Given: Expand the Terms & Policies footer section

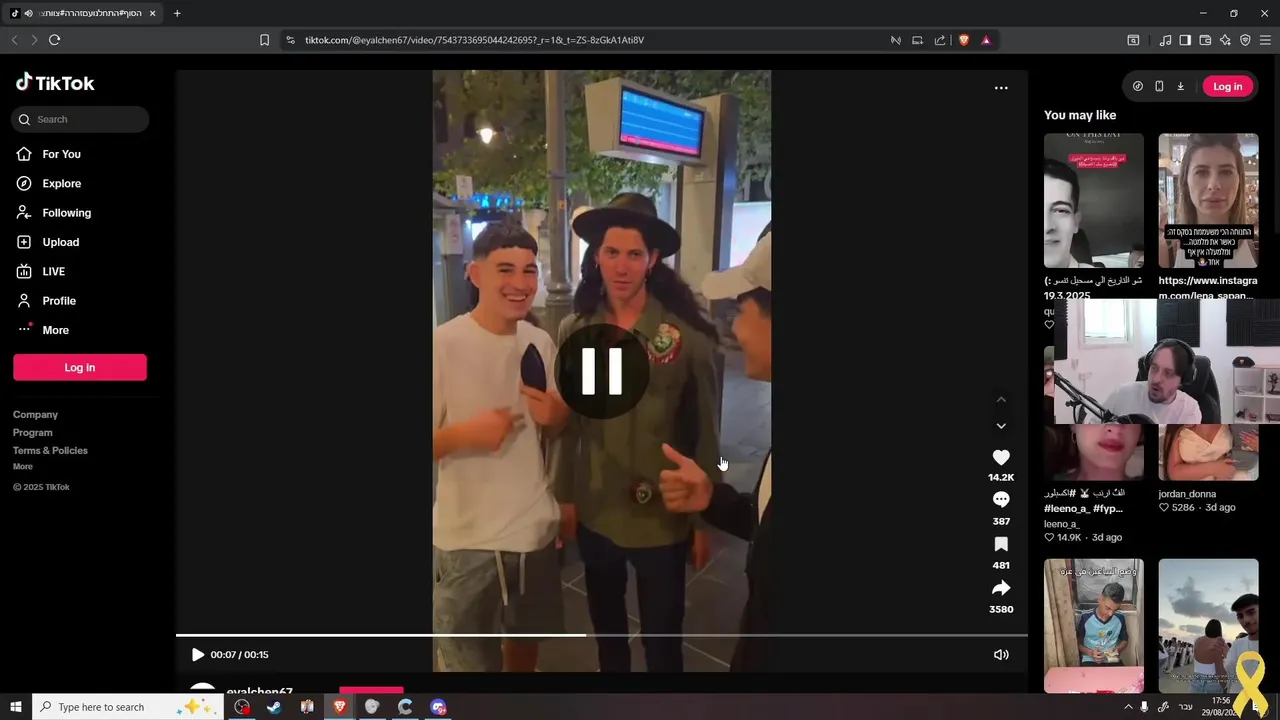Looking at the screenshot, I should tap(50, 450).
